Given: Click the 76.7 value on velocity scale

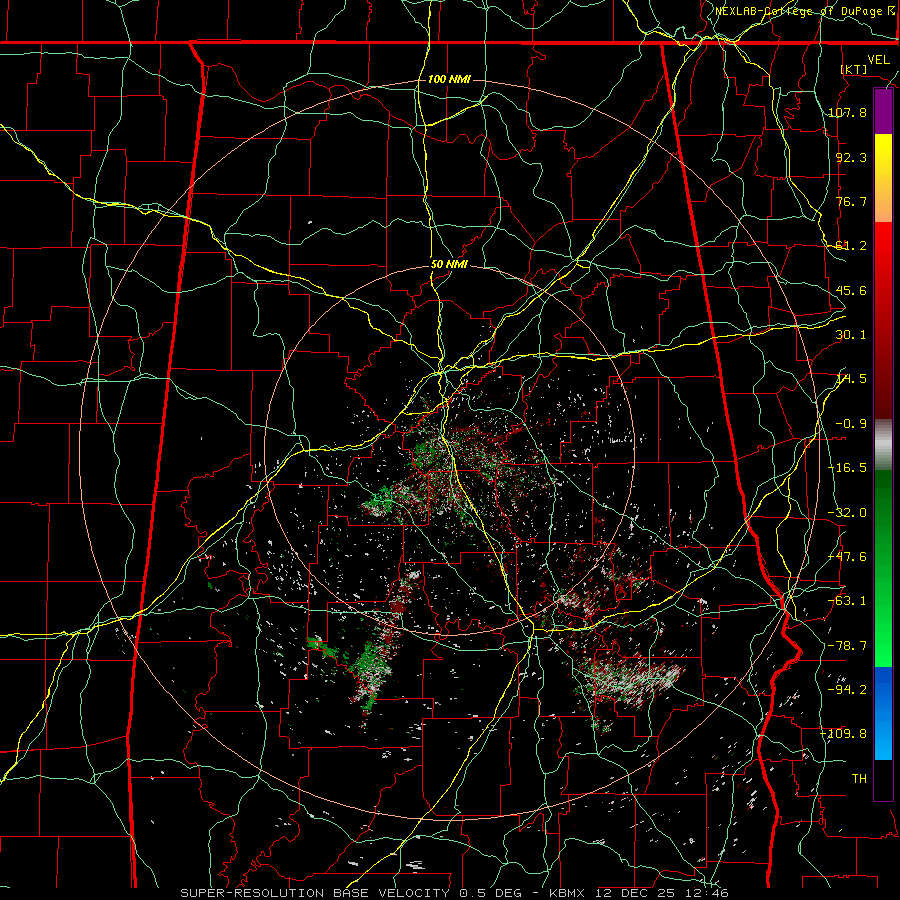Looking at the screenshot, I should 851,201.
